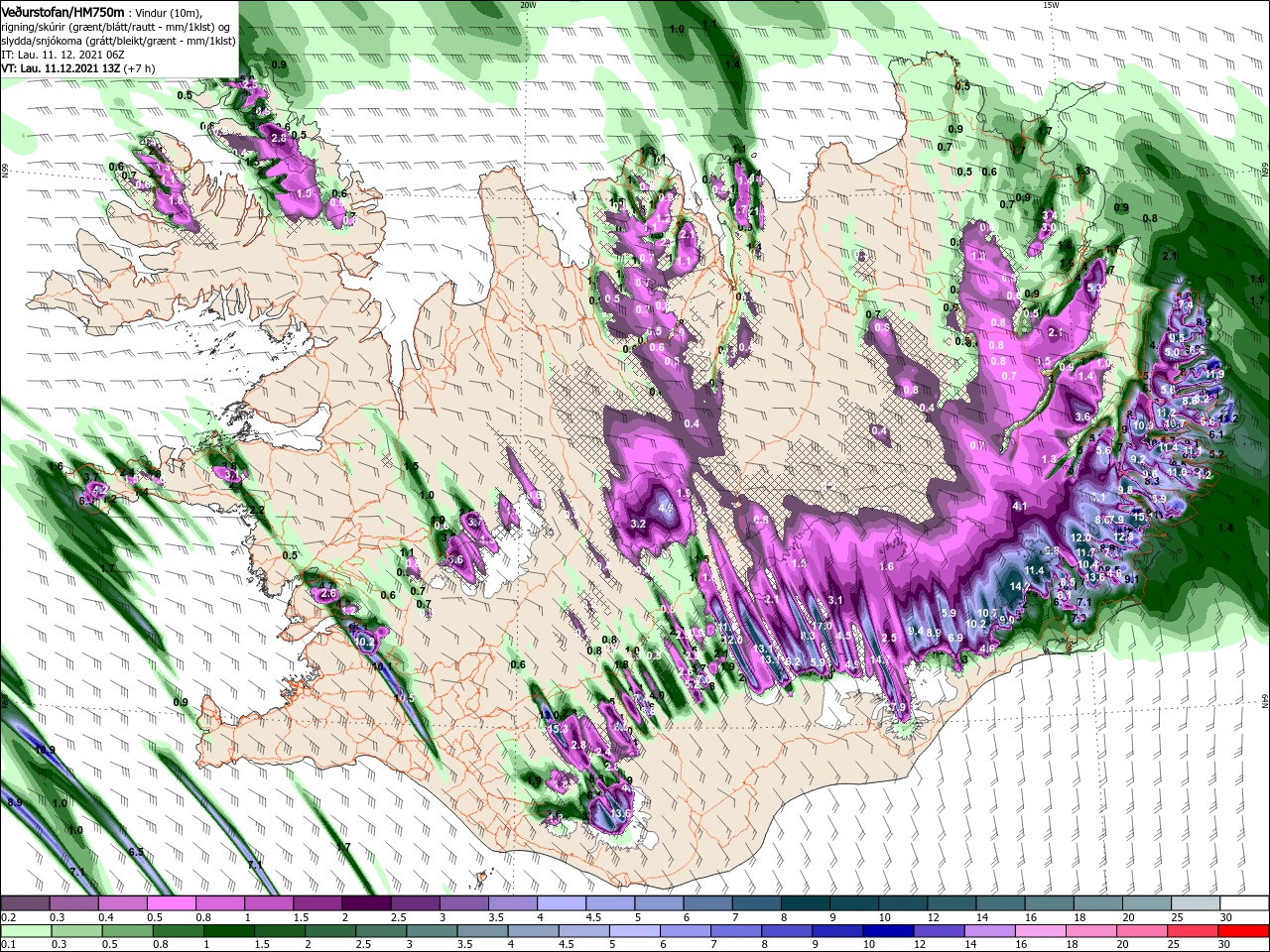Viewport: 1270px width, 952px height.
Task: Pick the white 30 snow legend swatch
Action: click(1244, 903)
